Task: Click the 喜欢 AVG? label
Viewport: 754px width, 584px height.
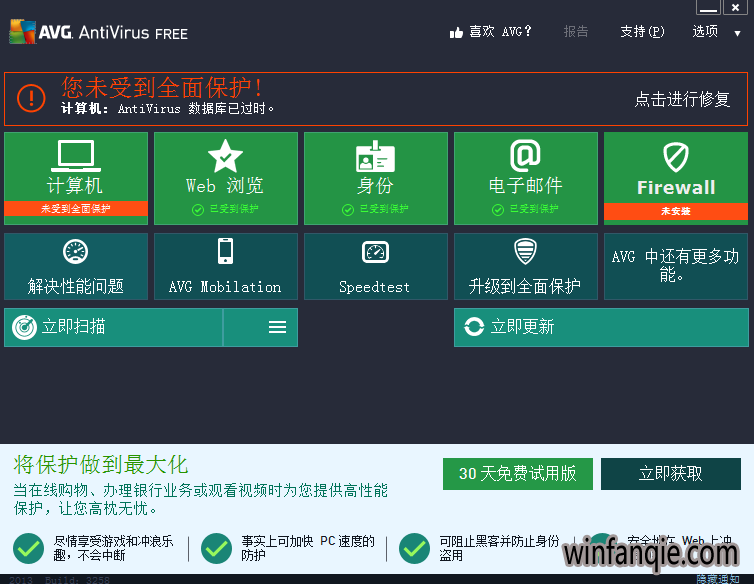Action: [x=501, y=31]
